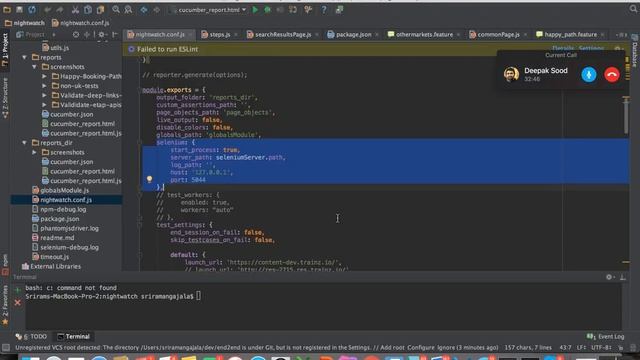Click the green Debug bug icon
This screenshot has width=640, height=360.
coord(268,9)
